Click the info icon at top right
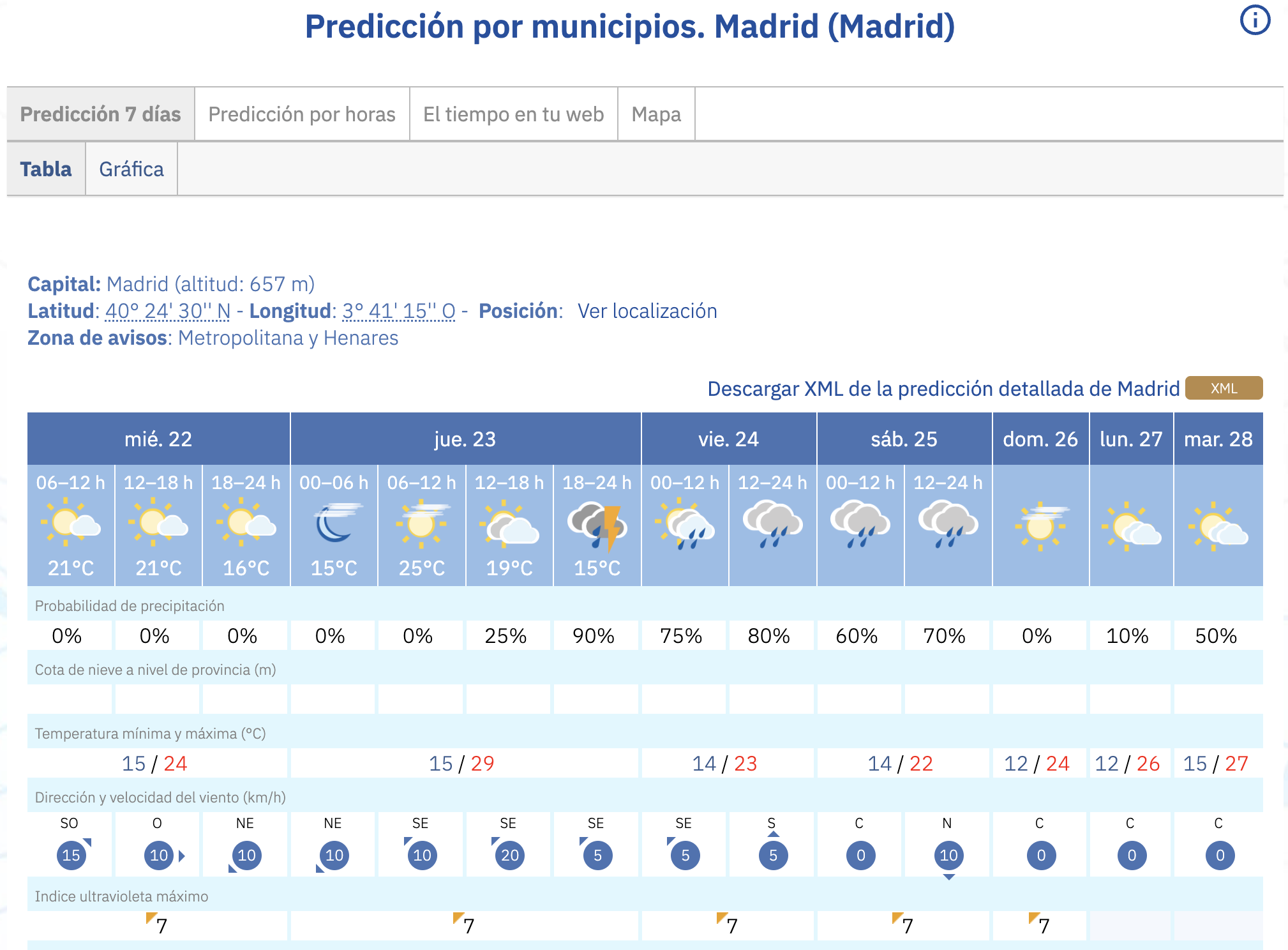1288x950 pixels. coord(1254,20)
